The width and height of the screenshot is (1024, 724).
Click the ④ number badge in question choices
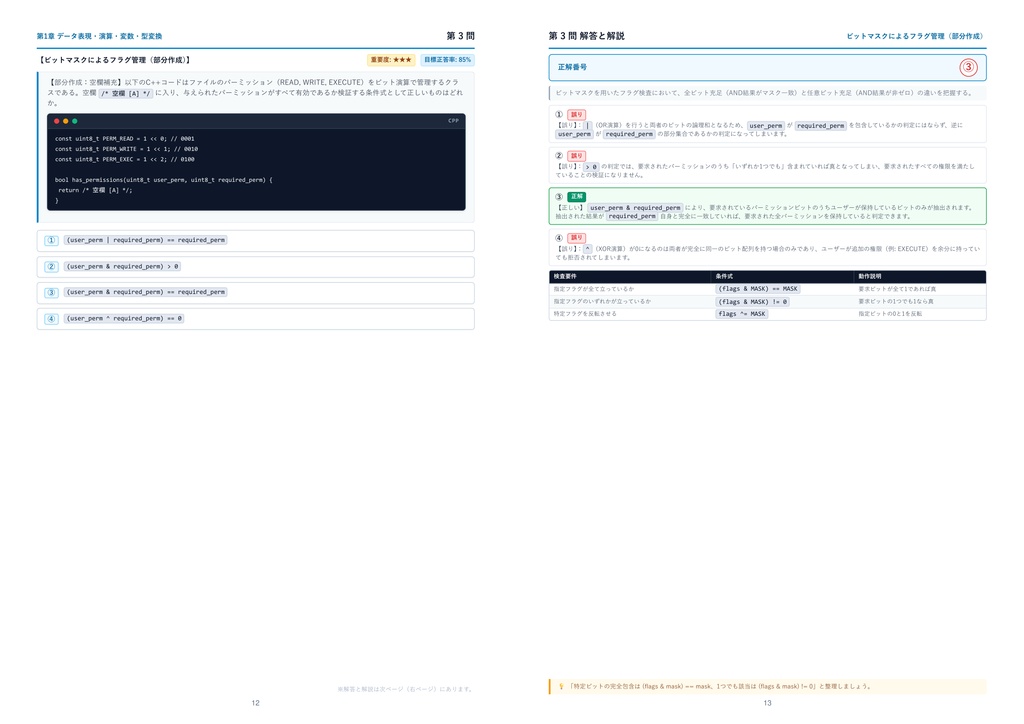point(52,319)
